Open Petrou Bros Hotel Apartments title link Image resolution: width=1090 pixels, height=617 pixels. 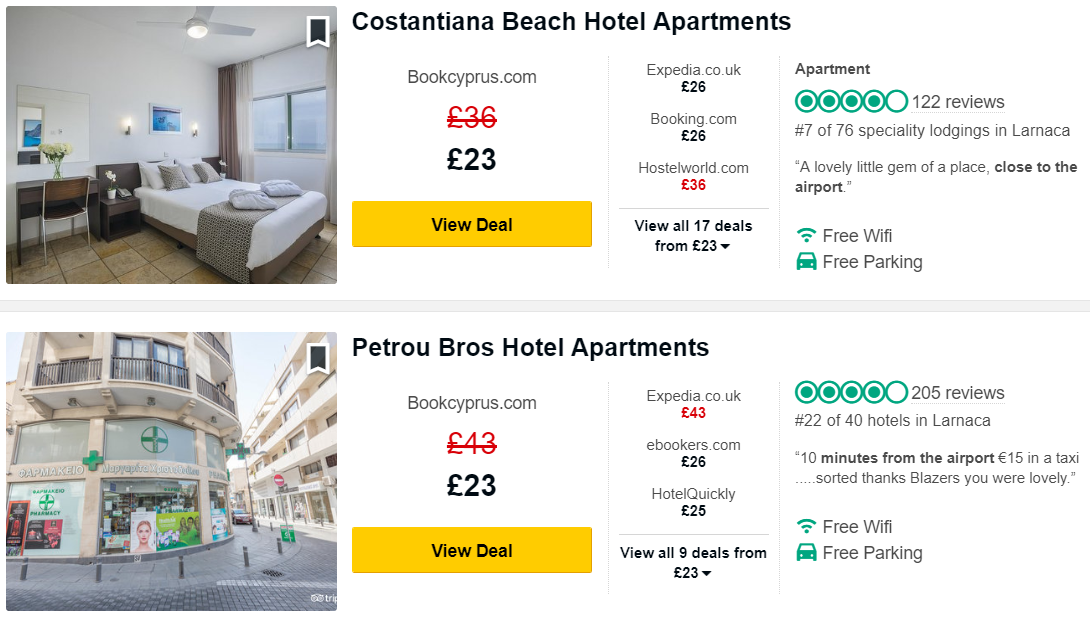(530, 348)
